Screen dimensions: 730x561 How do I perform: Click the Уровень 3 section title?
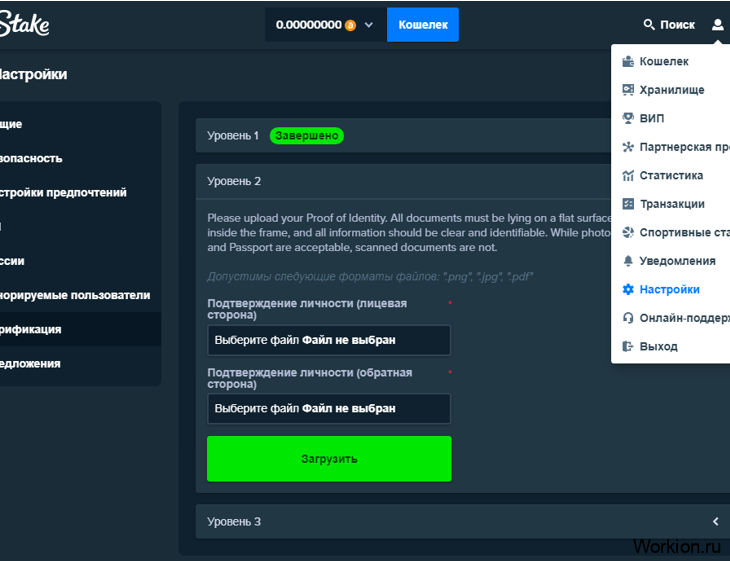pos(234,521)
